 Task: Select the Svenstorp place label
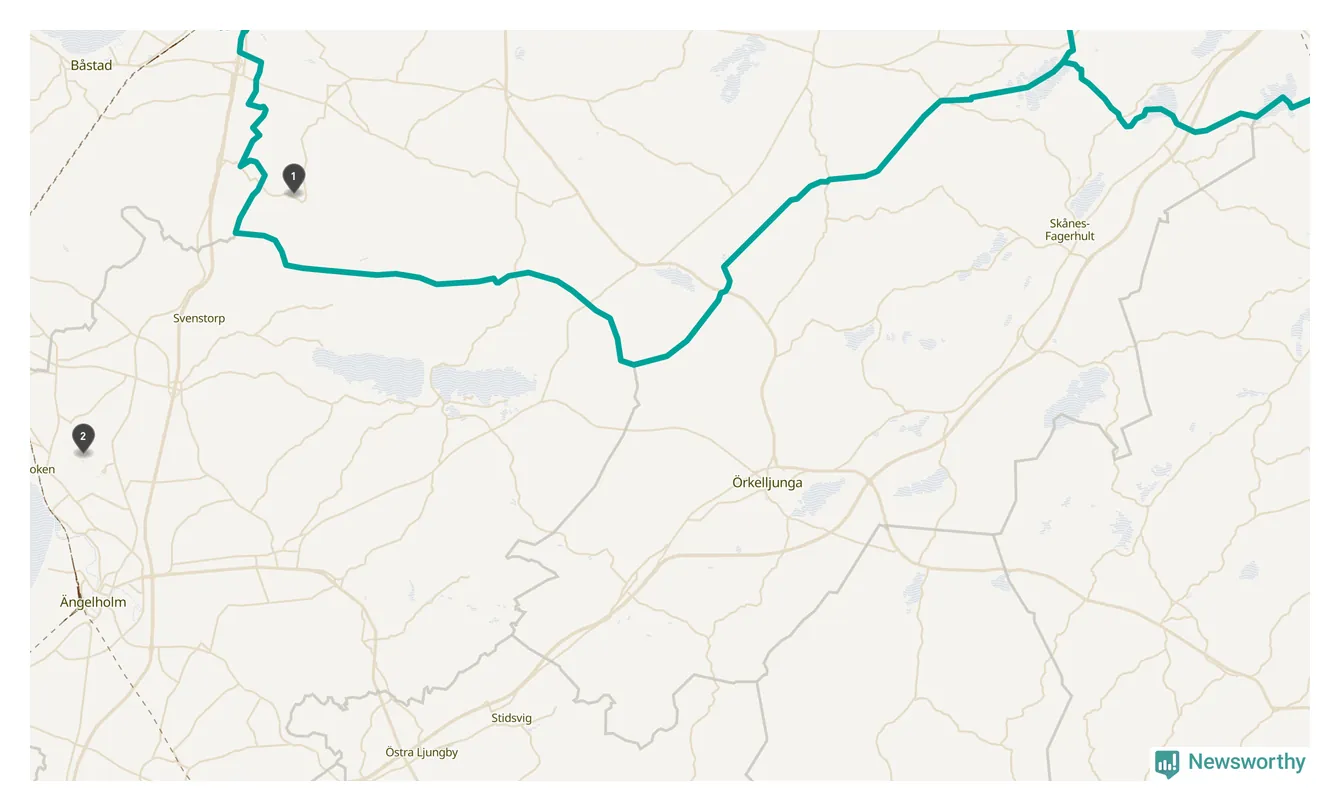pyautogui.click(x=199, y=318)
